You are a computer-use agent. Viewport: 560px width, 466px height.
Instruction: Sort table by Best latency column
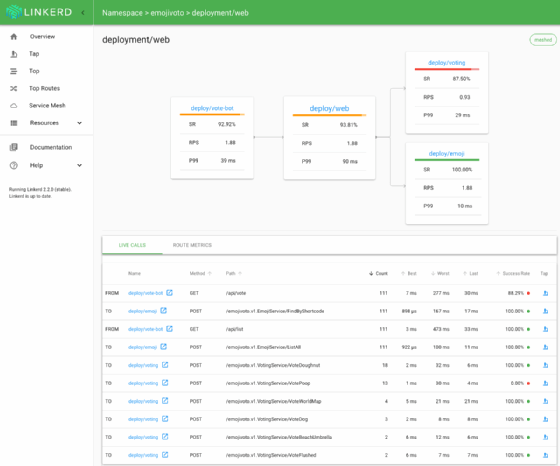(409, 274)
